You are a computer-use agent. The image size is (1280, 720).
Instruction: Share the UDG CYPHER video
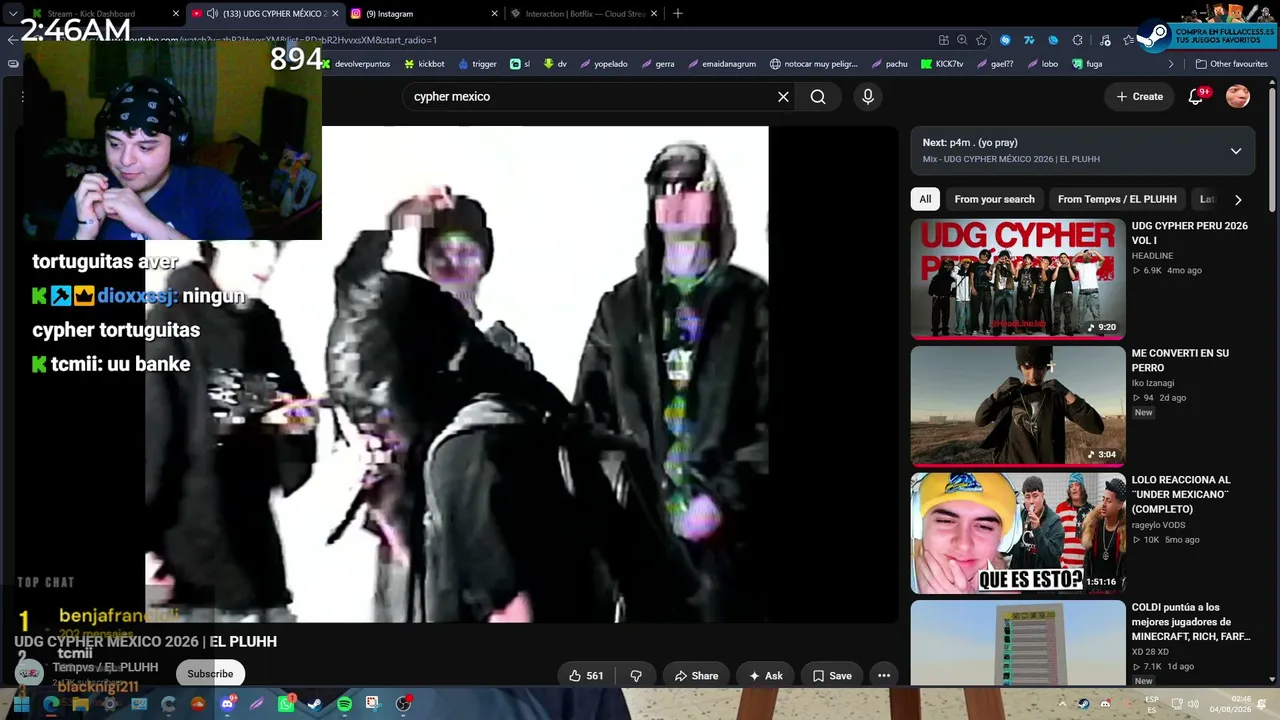[697, 676]
